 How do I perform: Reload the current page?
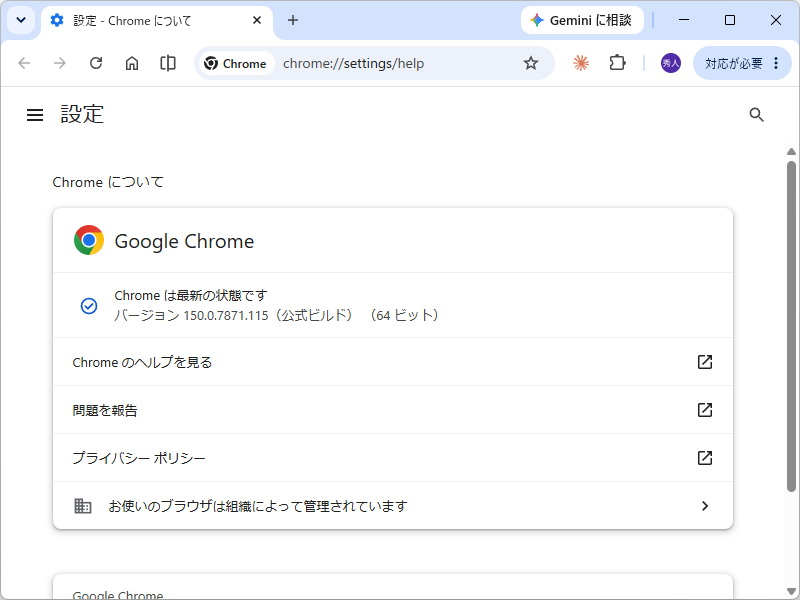[96, 63]
